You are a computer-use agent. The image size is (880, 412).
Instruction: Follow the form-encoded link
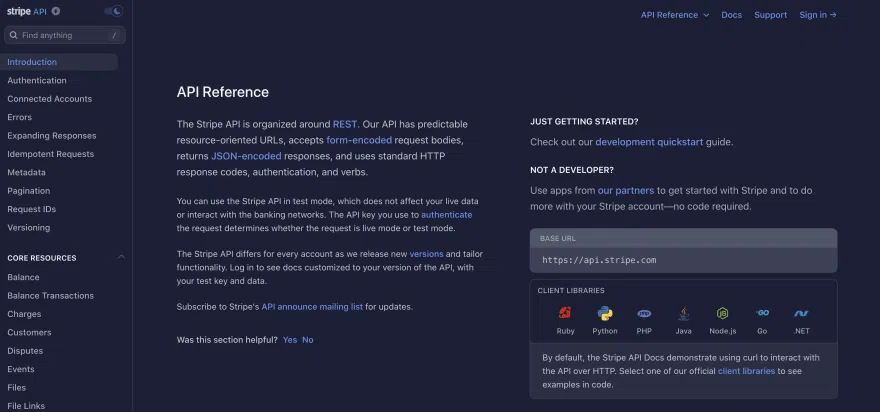359,140
